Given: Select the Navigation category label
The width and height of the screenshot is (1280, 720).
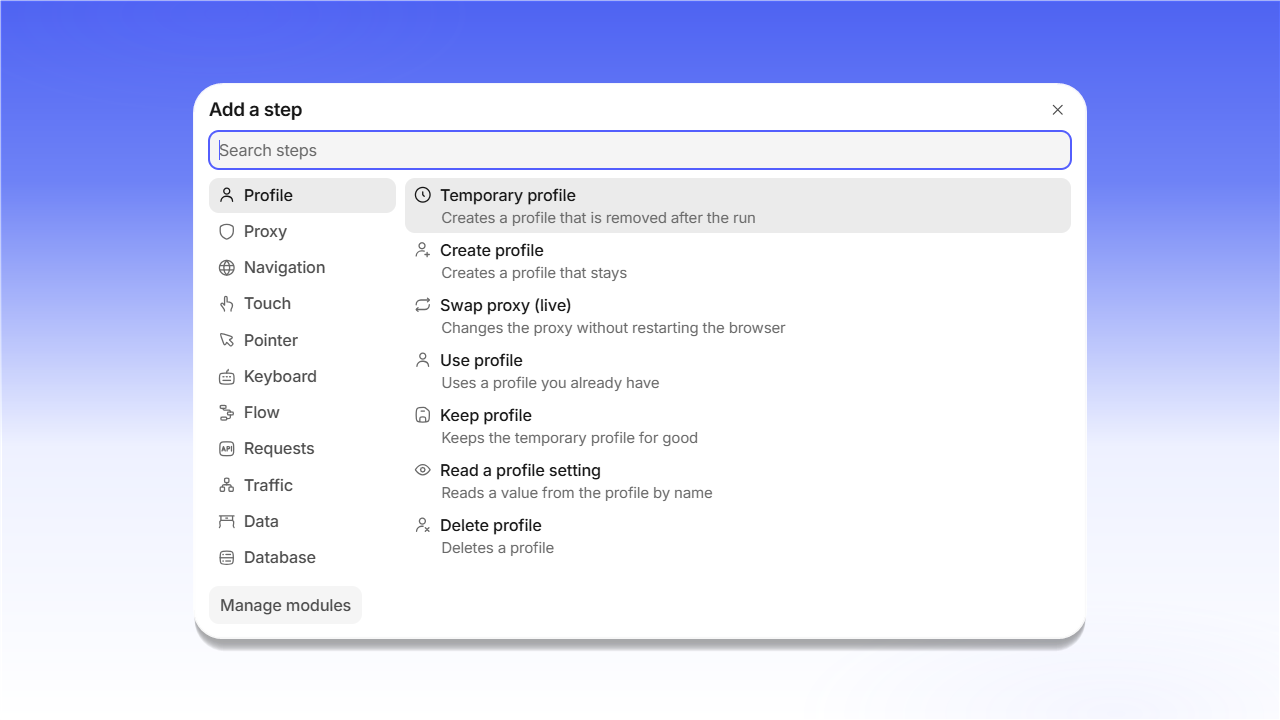Looking at the screenshot, I should 284,267.
